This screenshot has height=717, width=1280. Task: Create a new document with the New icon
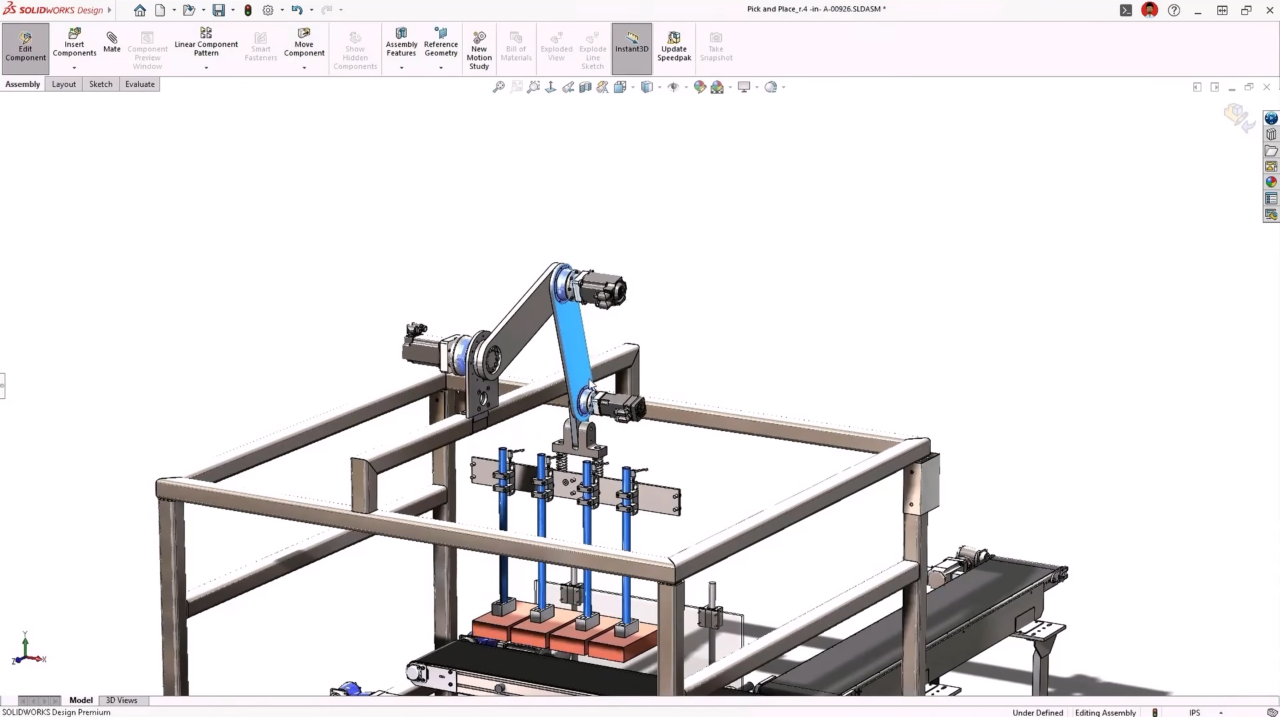click(159, 10)
